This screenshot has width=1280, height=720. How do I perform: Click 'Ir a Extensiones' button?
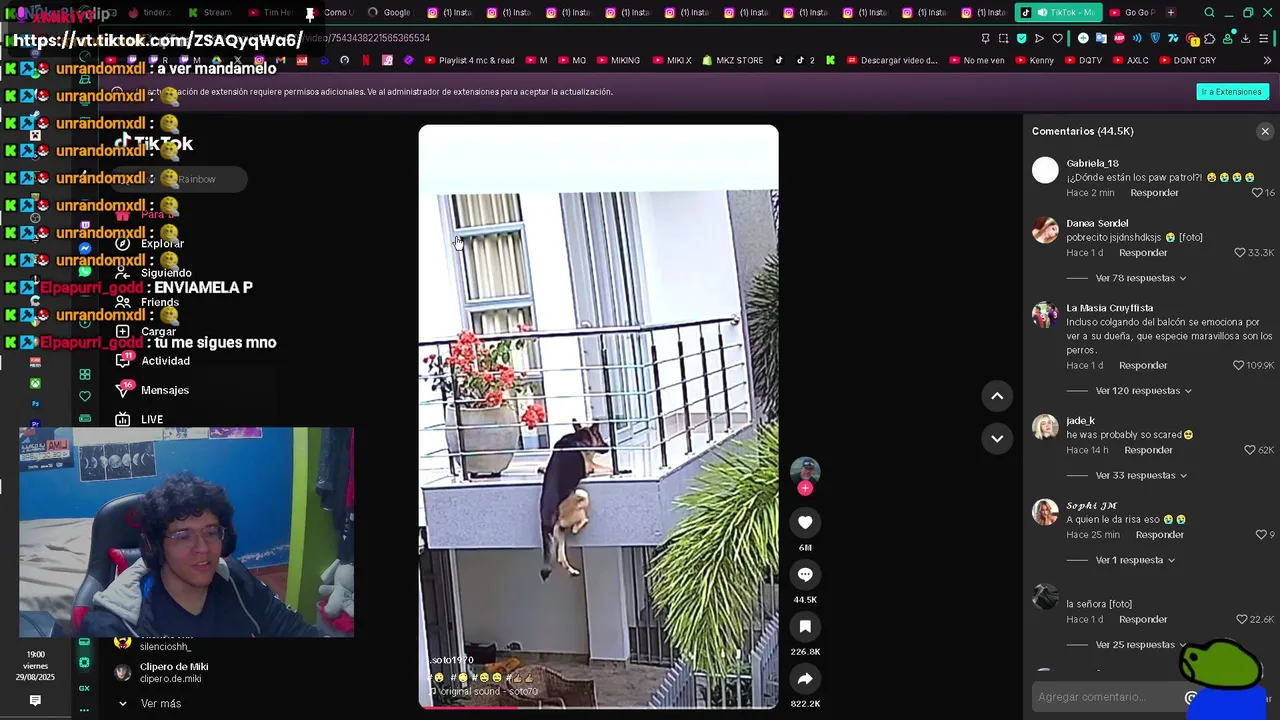pos(1232,92)
